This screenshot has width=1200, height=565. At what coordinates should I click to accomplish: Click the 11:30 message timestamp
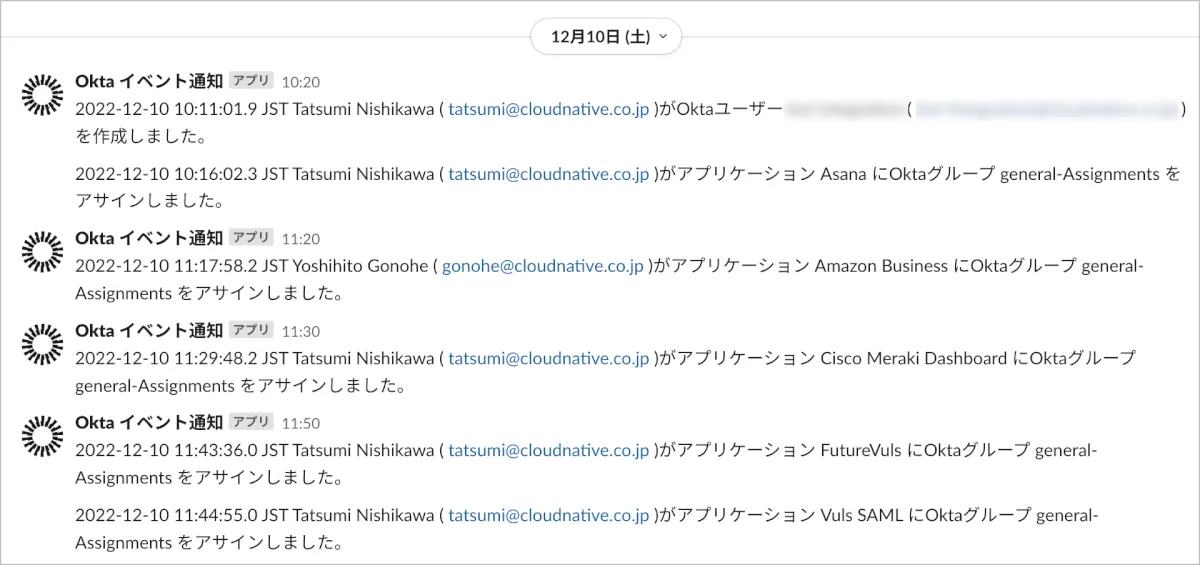pyautogui.click(x=301, y=331)
